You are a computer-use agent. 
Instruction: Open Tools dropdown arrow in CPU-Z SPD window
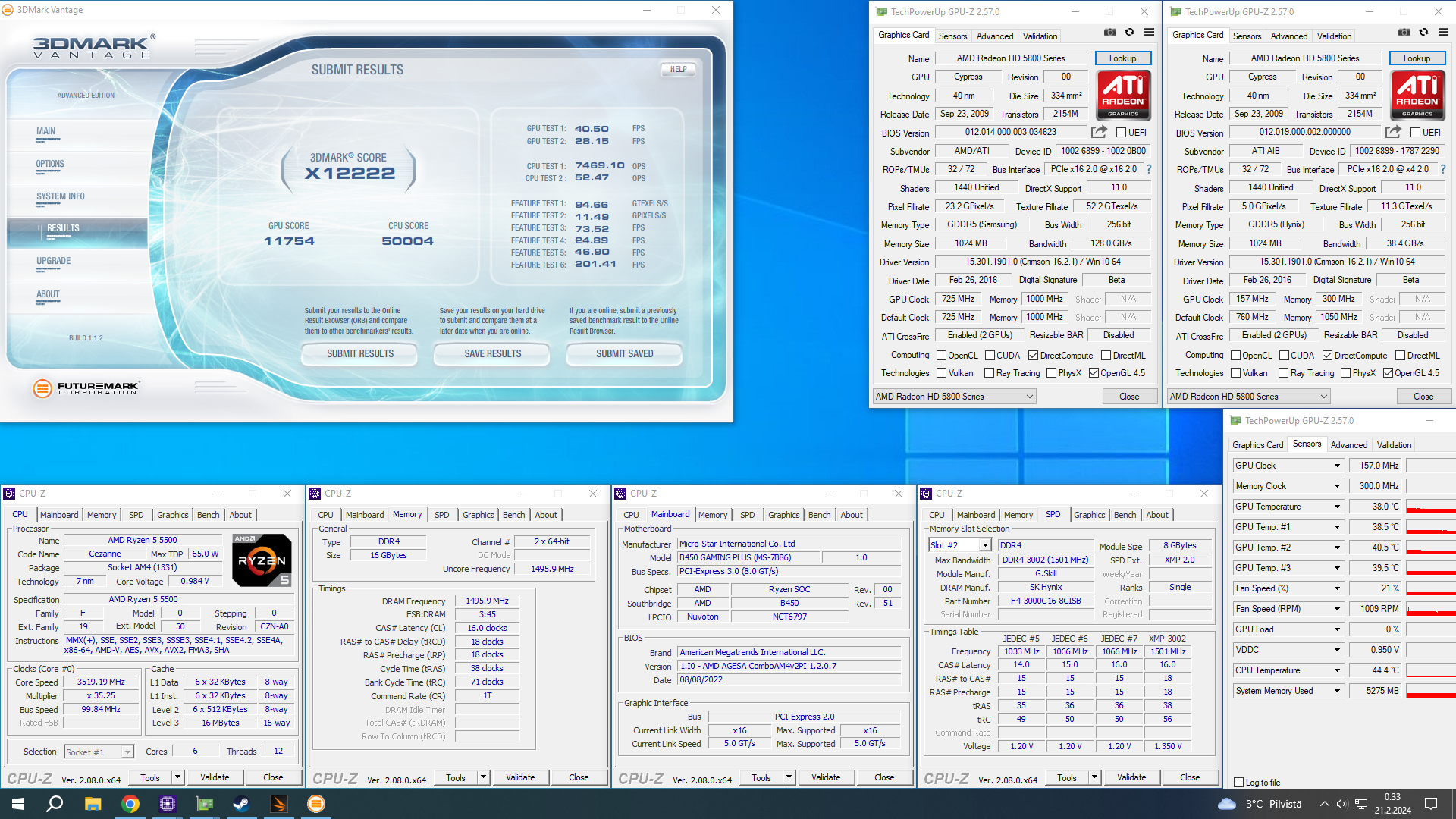(1094, 777)
